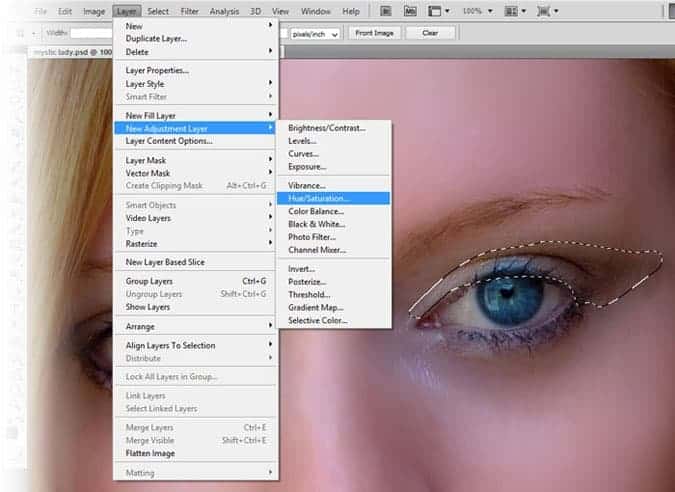This screenshot has height=492, width=675.
Task: Open the Arrange Documents dropdown arrow
Action: click(523, 11)
